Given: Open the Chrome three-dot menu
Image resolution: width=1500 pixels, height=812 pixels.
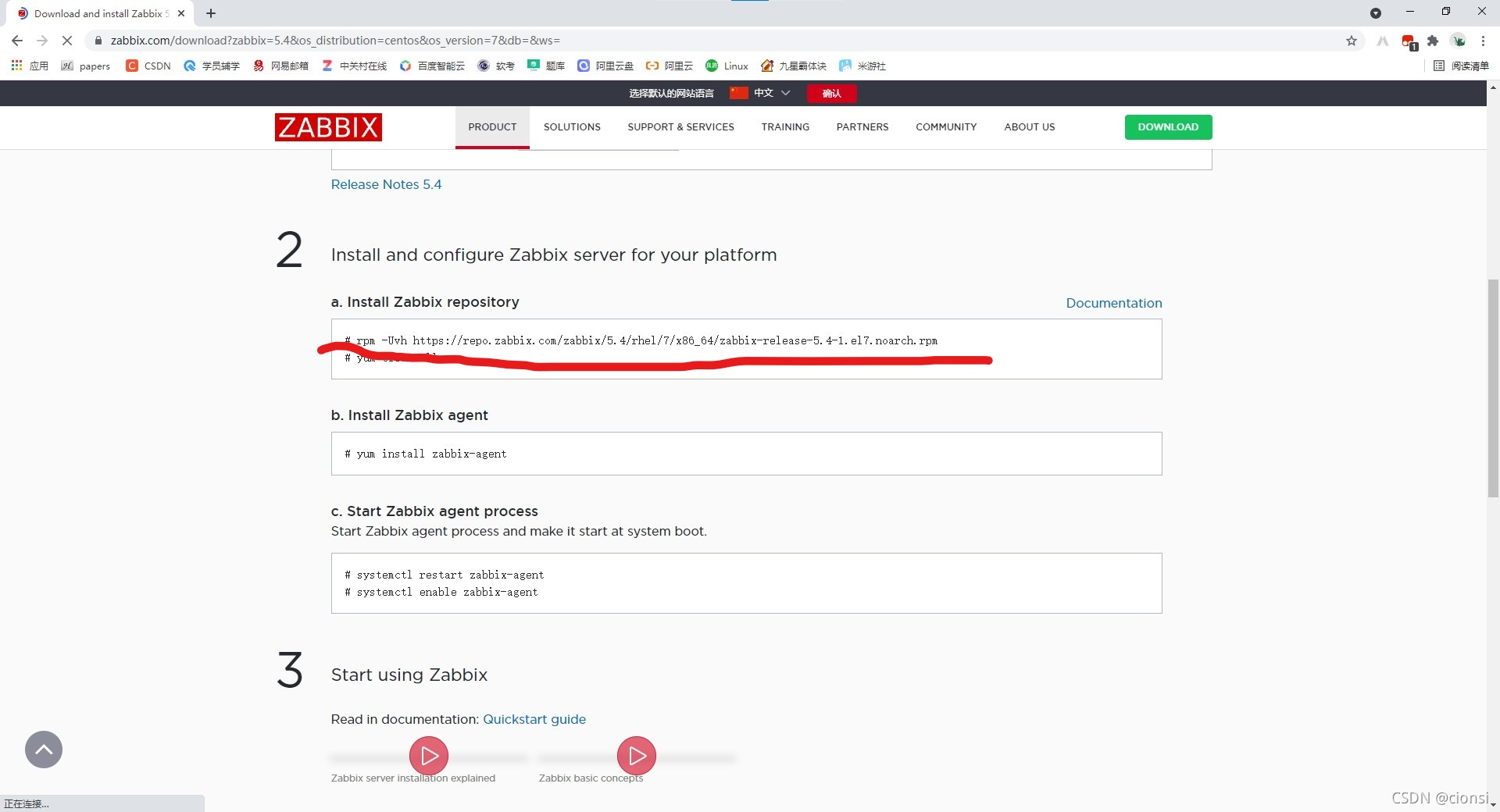Looking at the screenshot, I should [1483, 41].
